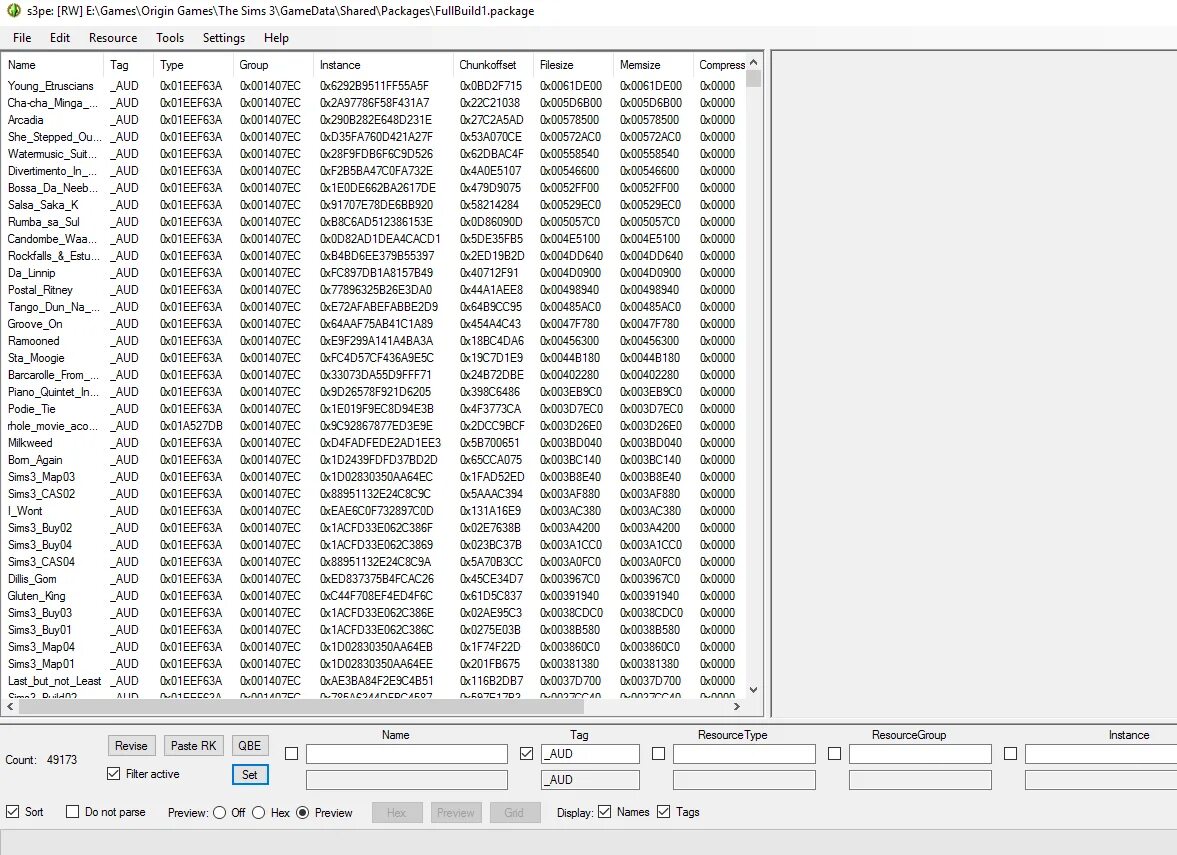Click the Instance filter input field

(1100, 754)
